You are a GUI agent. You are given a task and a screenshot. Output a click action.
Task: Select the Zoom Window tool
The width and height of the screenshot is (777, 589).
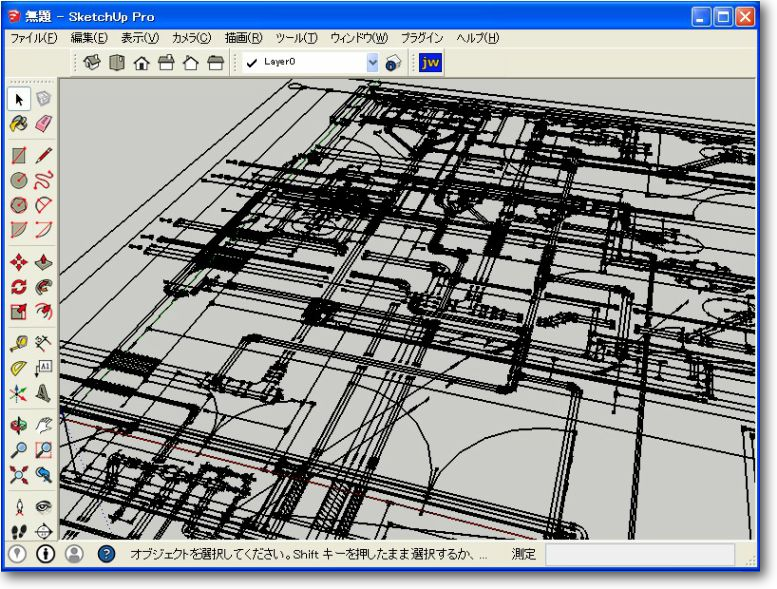[x=44, y=450]
